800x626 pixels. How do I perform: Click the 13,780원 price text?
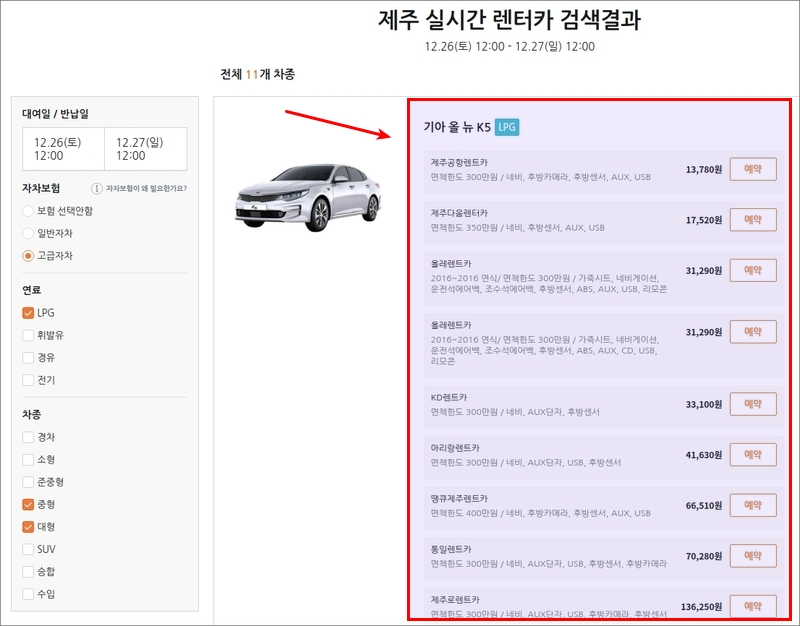tap(704, 169)
